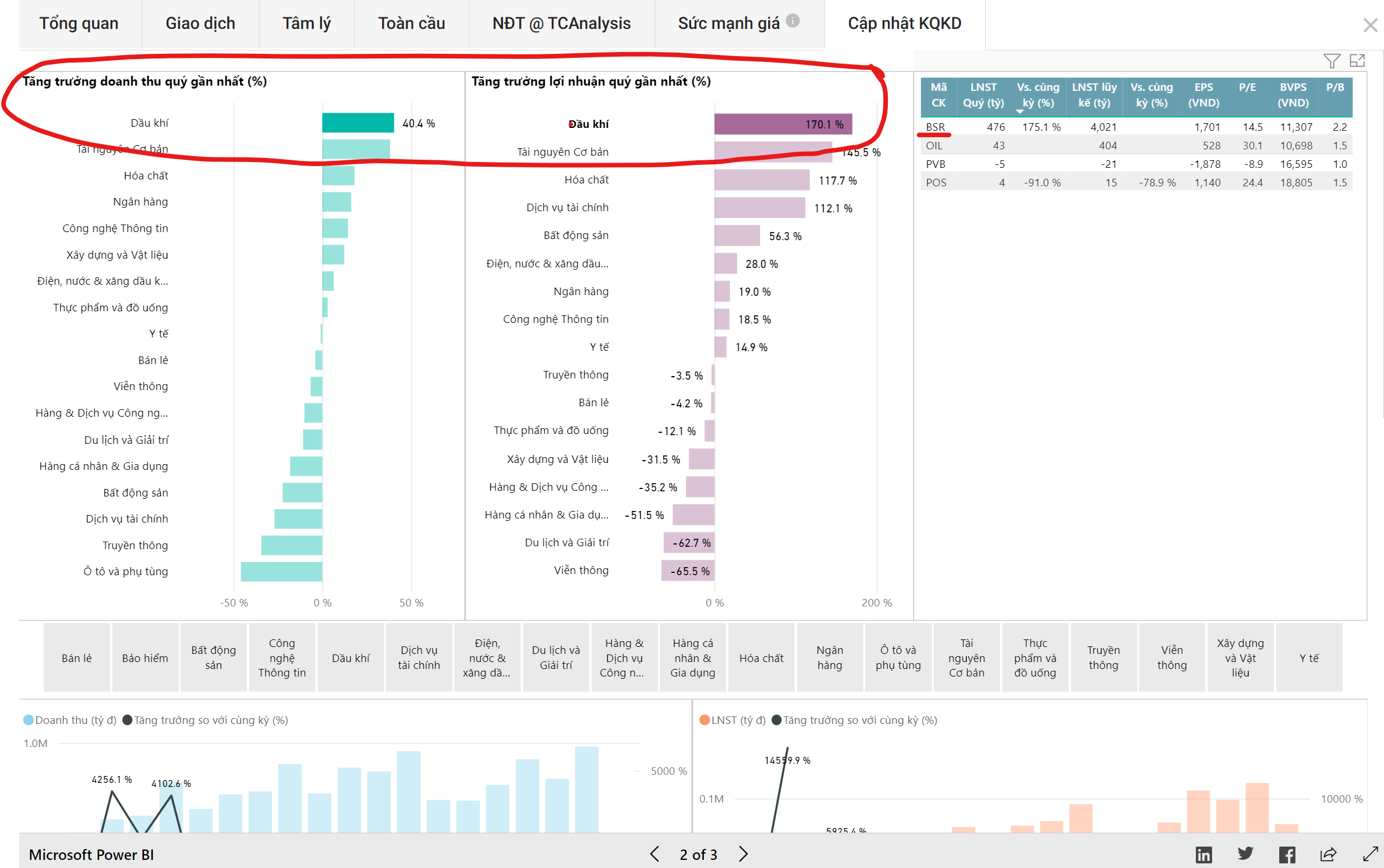Screen dimensions: 1384x868
Task: Select Y tế slicer button
Action: (x=1309, y=657)
